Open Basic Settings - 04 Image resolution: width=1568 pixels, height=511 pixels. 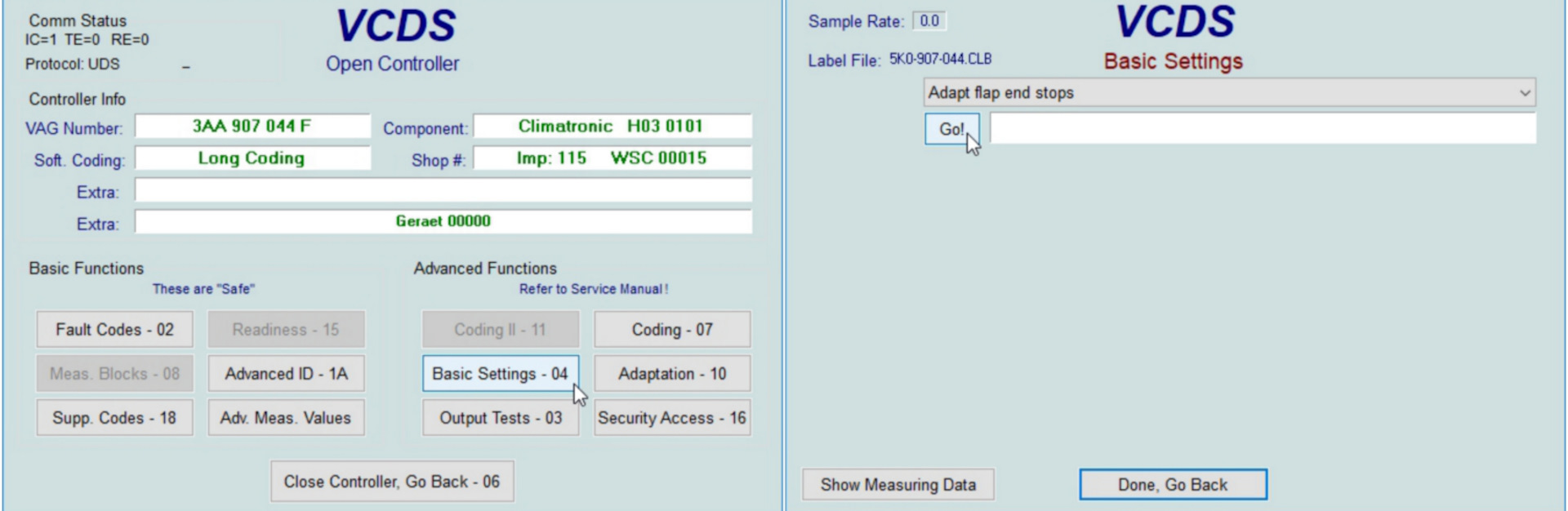pyautogui.click(x=500, y=374)
